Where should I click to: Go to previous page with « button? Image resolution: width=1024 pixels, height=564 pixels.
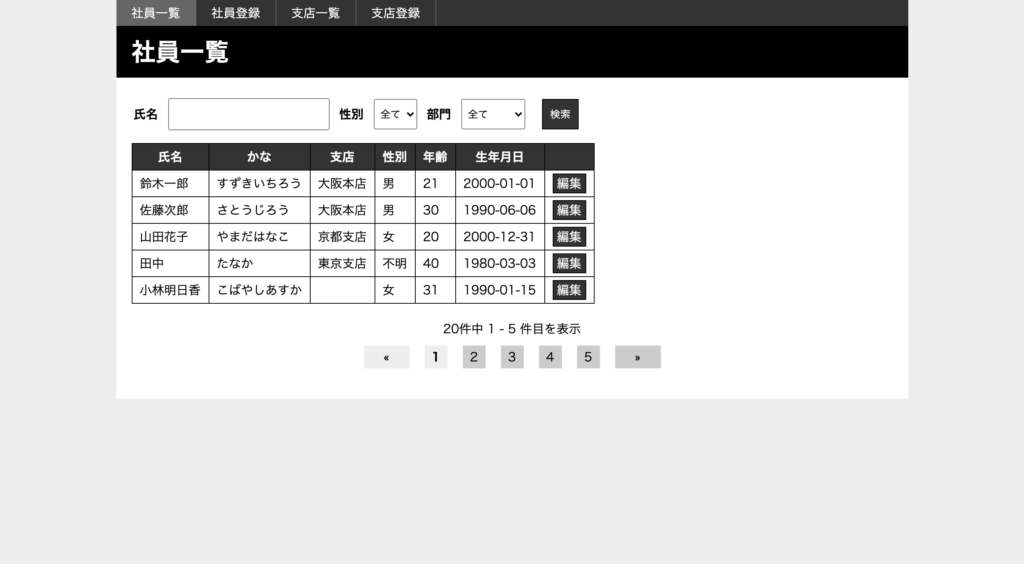(x=386, y=357)
